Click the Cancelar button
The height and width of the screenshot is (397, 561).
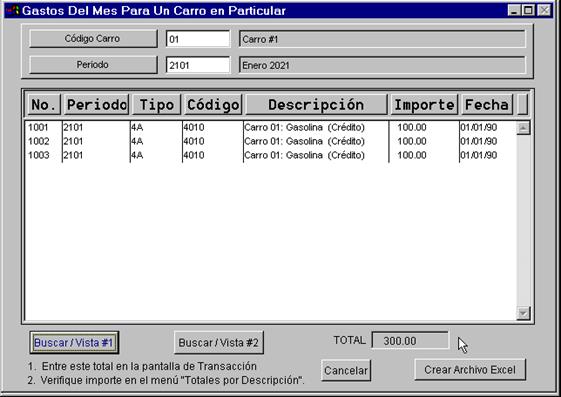pyautogui.click(x=346, y=371)
